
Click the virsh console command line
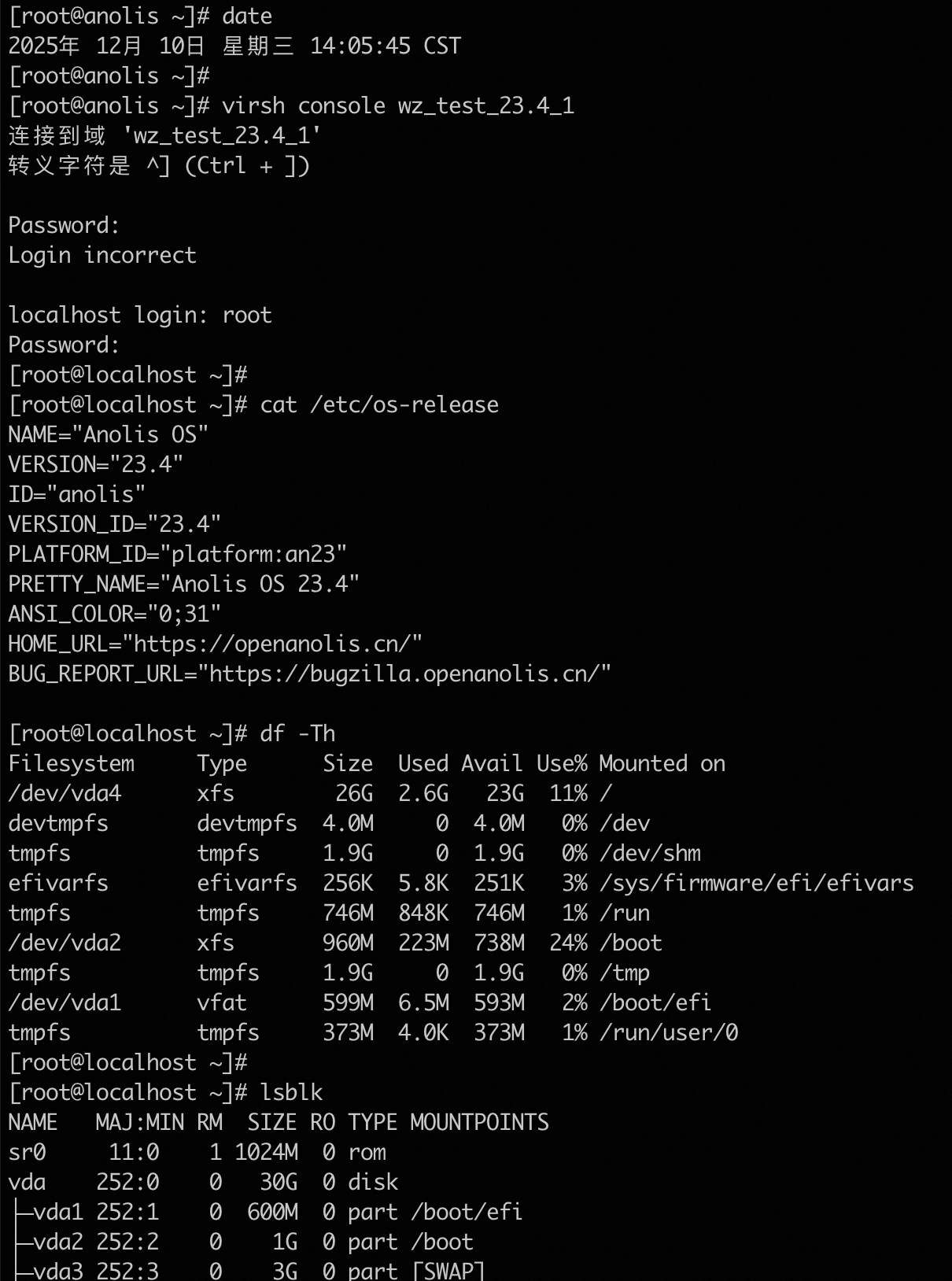coord(397,106)
